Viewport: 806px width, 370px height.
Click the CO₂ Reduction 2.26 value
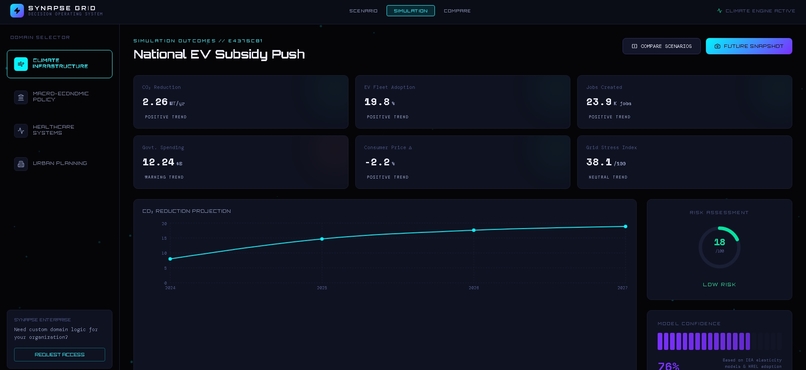point(155,102)
